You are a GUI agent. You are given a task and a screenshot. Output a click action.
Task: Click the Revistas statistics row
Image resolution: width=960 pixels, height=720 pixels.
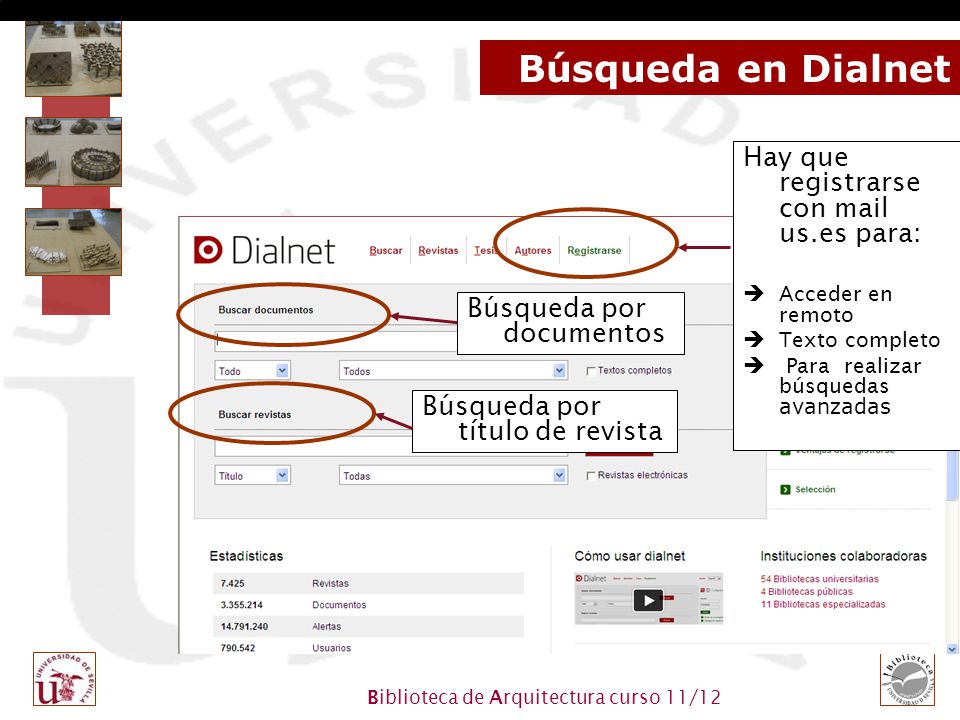369,583
